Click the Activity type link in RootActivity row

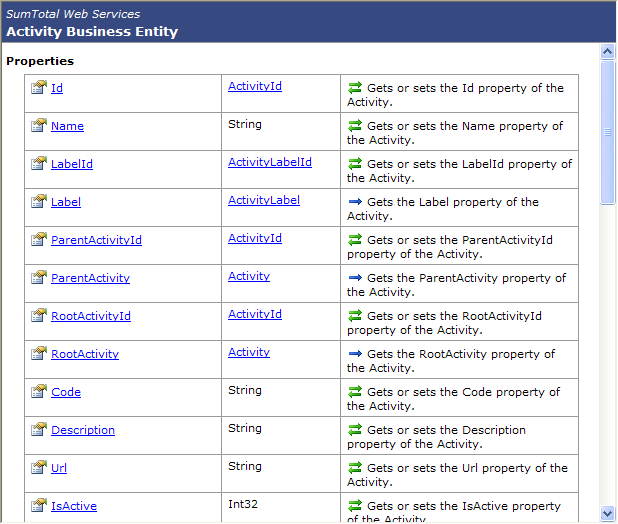pos(248,352)
